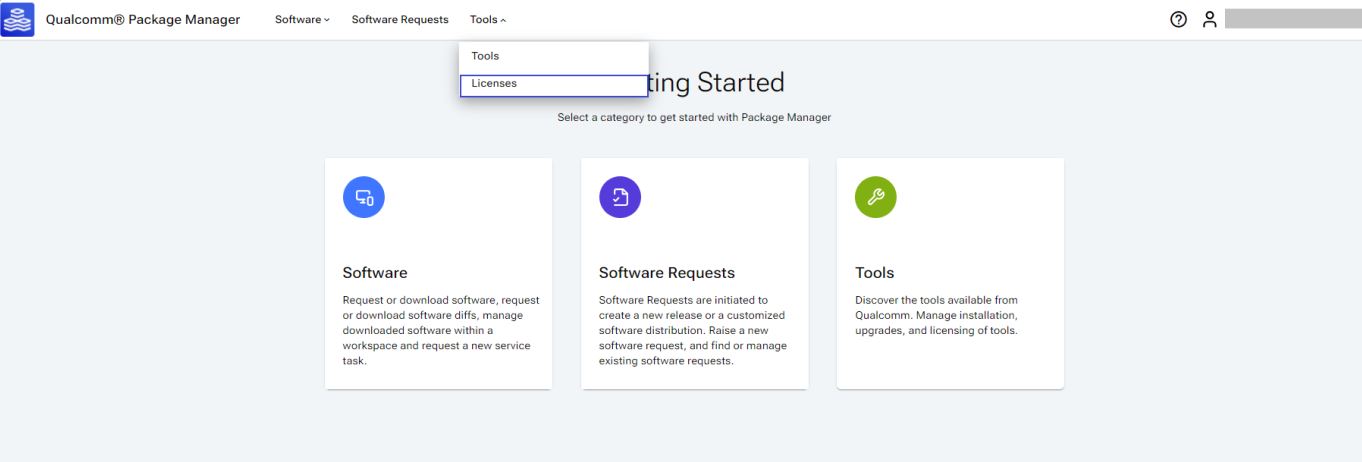1362x462 pixels.
Task: Click the blue Software card icon
Action: click(x=364, y=197)
